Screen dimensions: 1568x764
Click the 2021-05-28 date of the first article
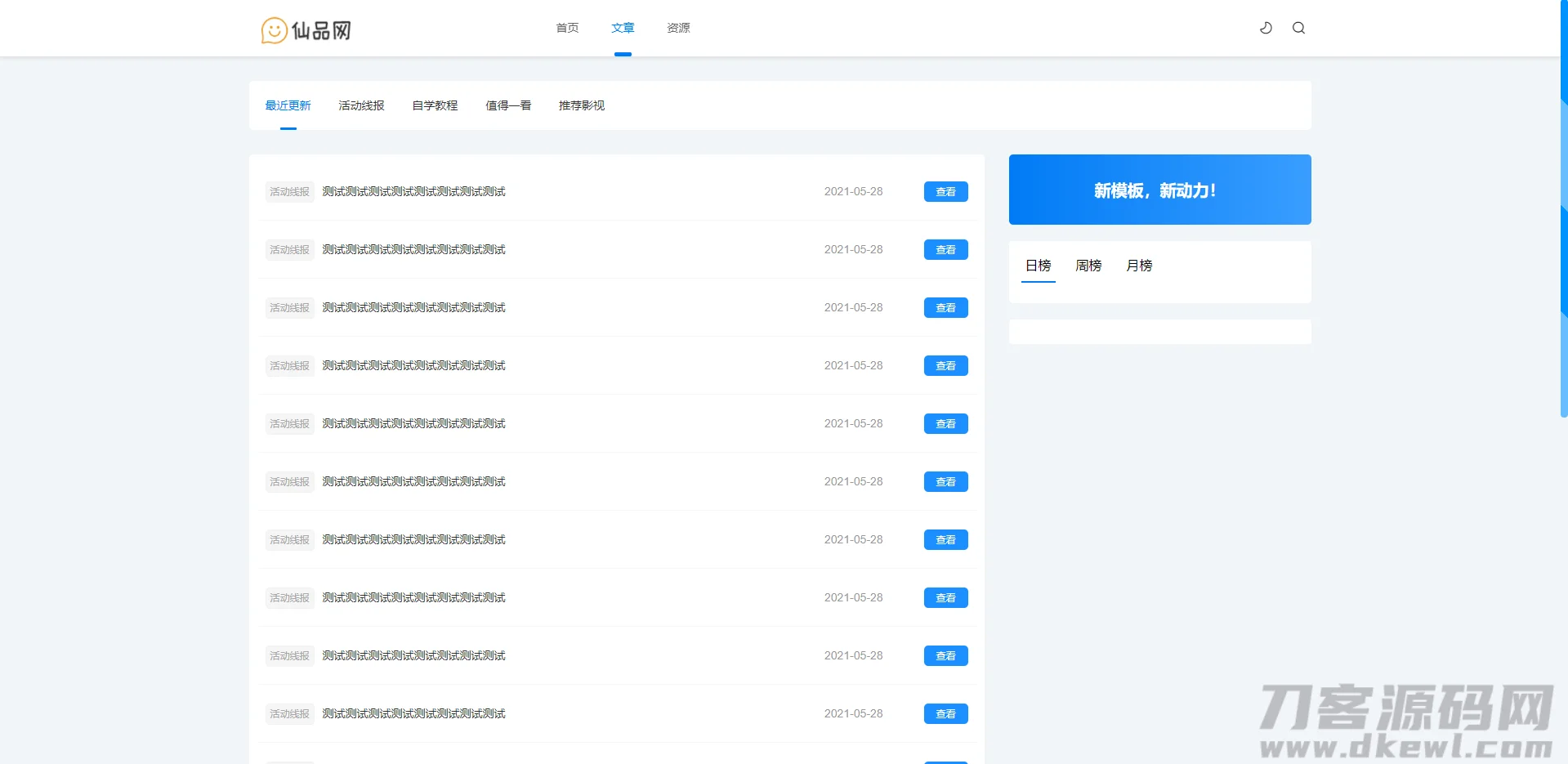click(x=853, y=191)
